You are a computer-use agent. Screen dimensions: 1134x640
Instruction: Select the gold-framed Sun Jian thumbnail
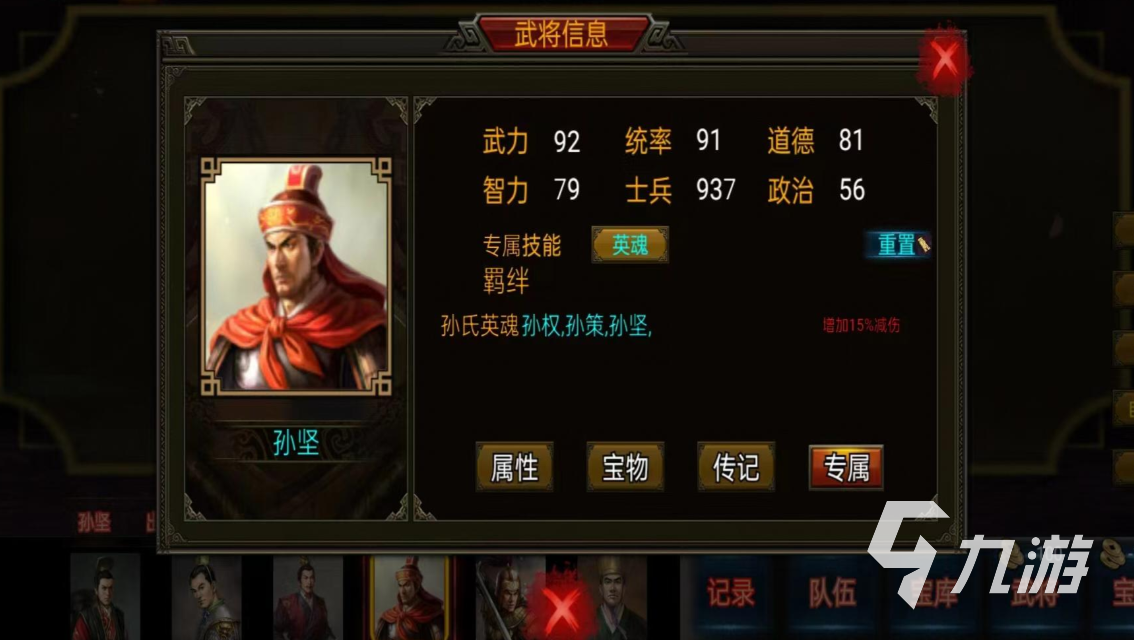[x=410, y=597]
